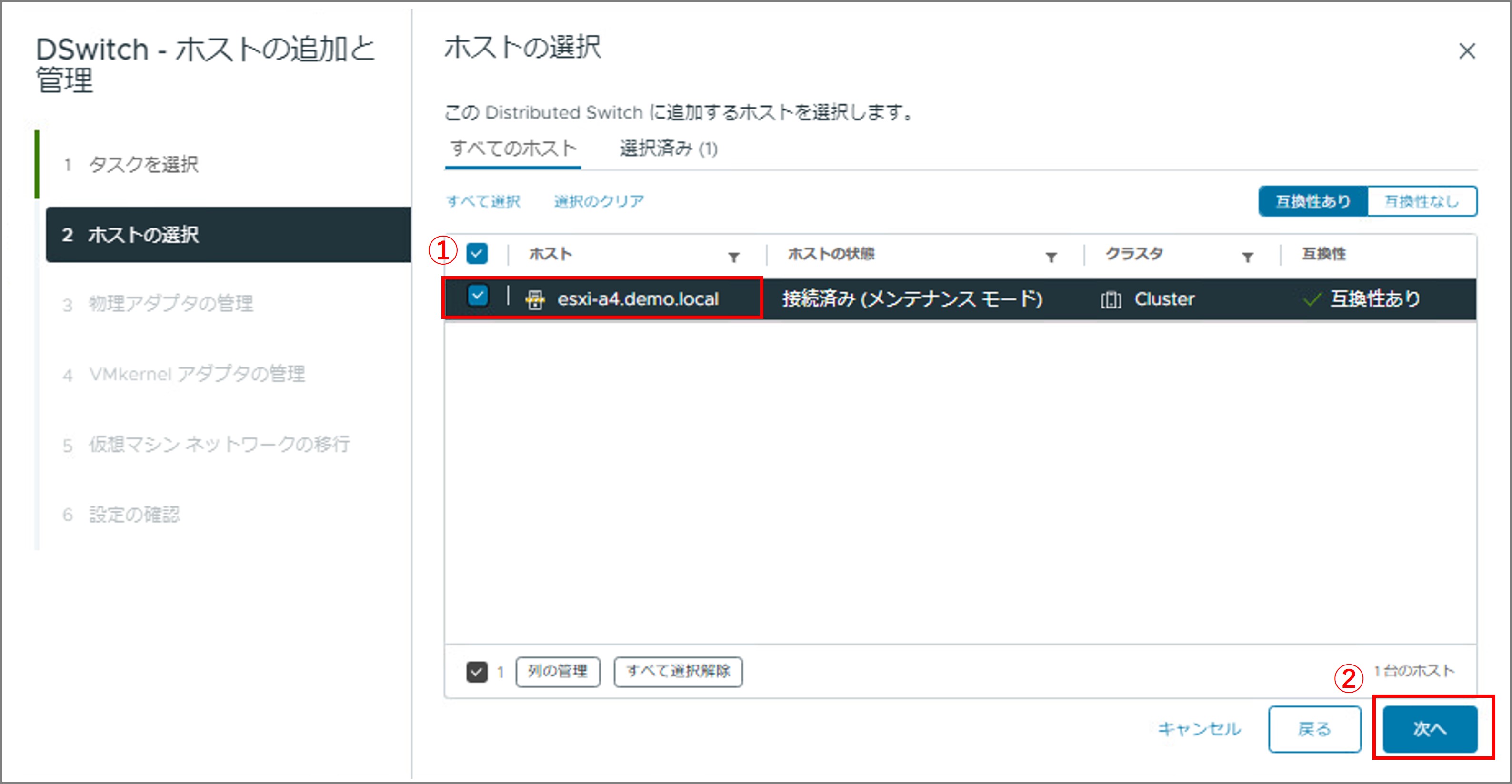Click the host icon beside esxi-a4.demo.local

point(535,299)
